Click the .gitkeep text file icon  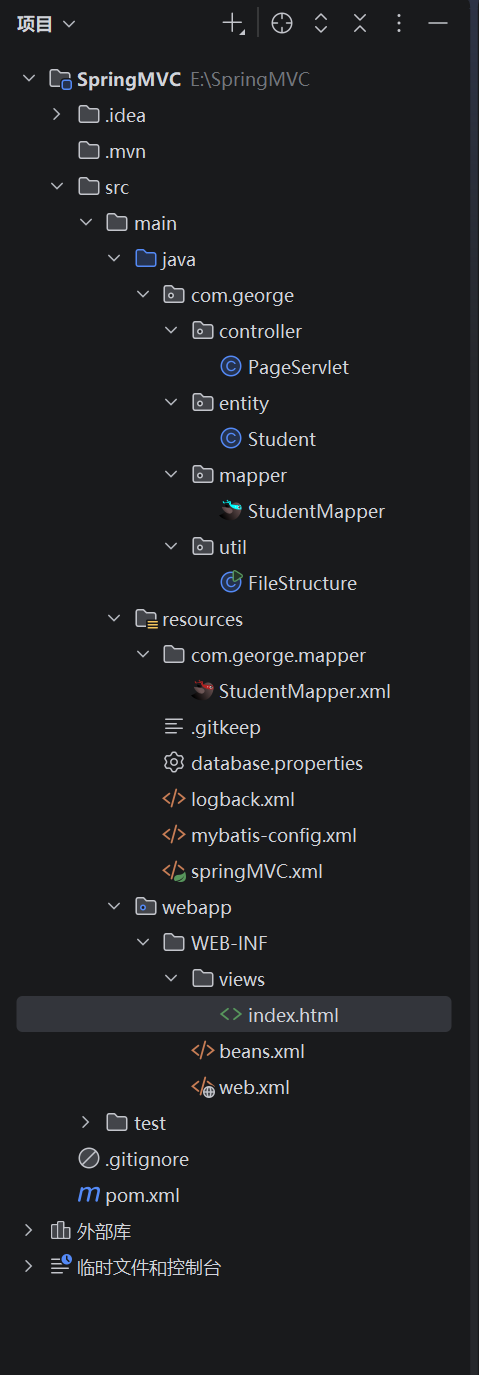pyautogui.click(x=174, y=727)
